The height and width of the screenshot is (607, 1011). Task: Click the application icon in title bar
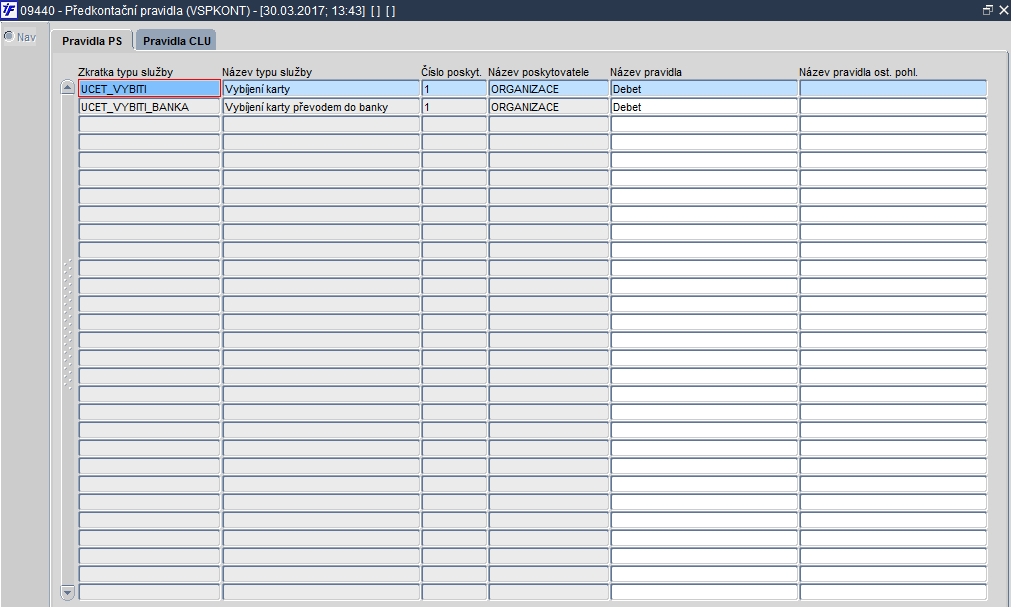9,10
